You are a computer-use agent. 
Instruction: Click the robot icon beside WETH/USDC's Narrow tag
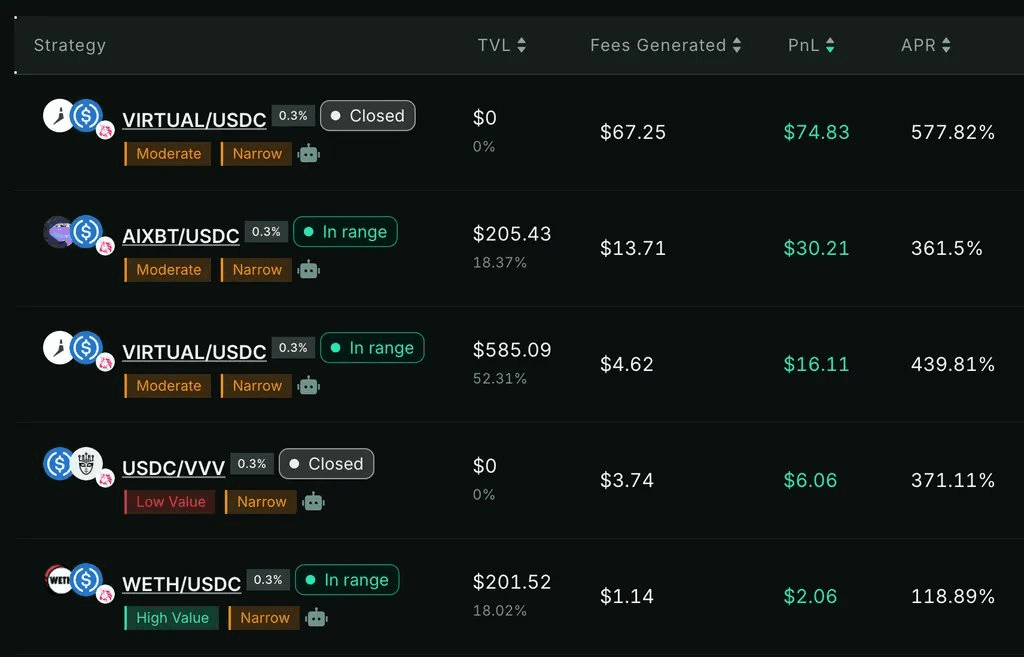click(316, 617)
